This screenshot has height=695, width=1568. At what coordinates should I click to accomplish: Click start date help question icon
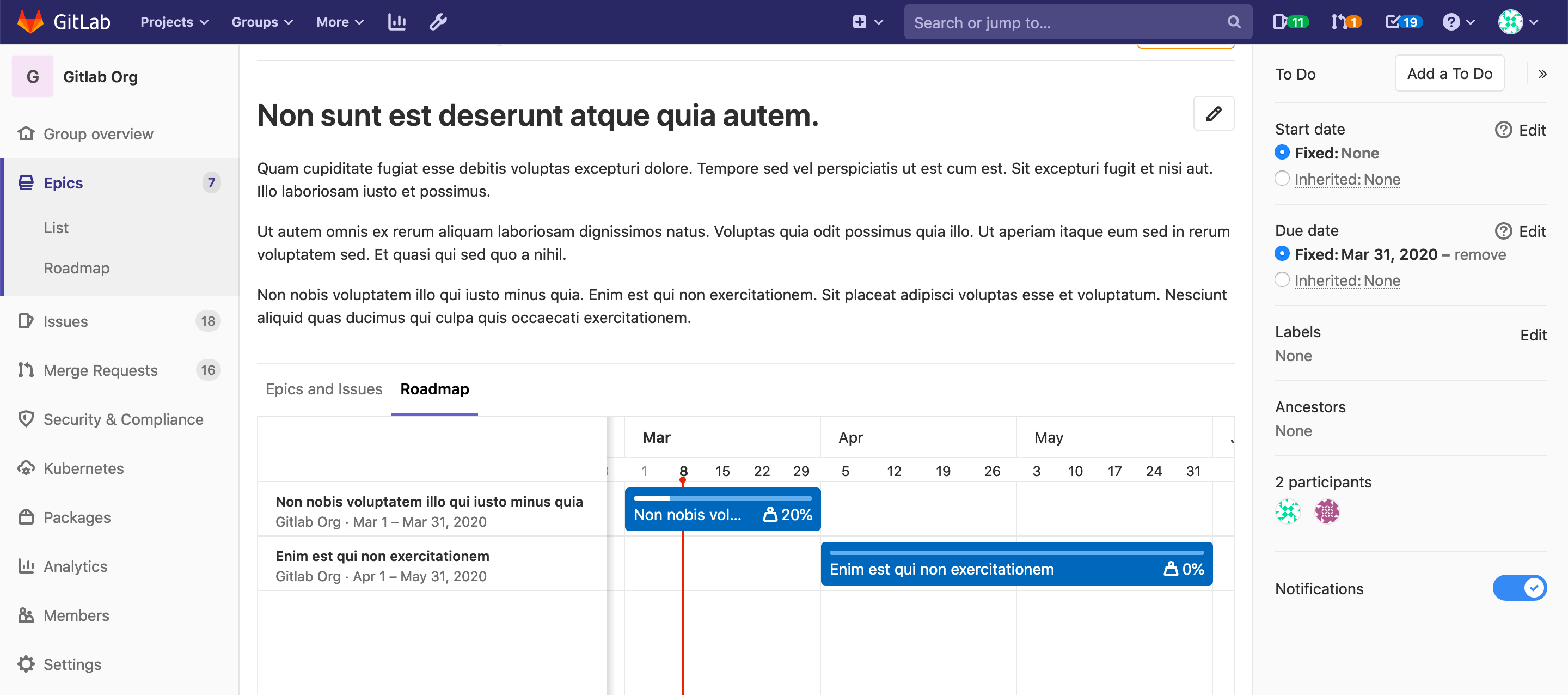[1502, 130]
